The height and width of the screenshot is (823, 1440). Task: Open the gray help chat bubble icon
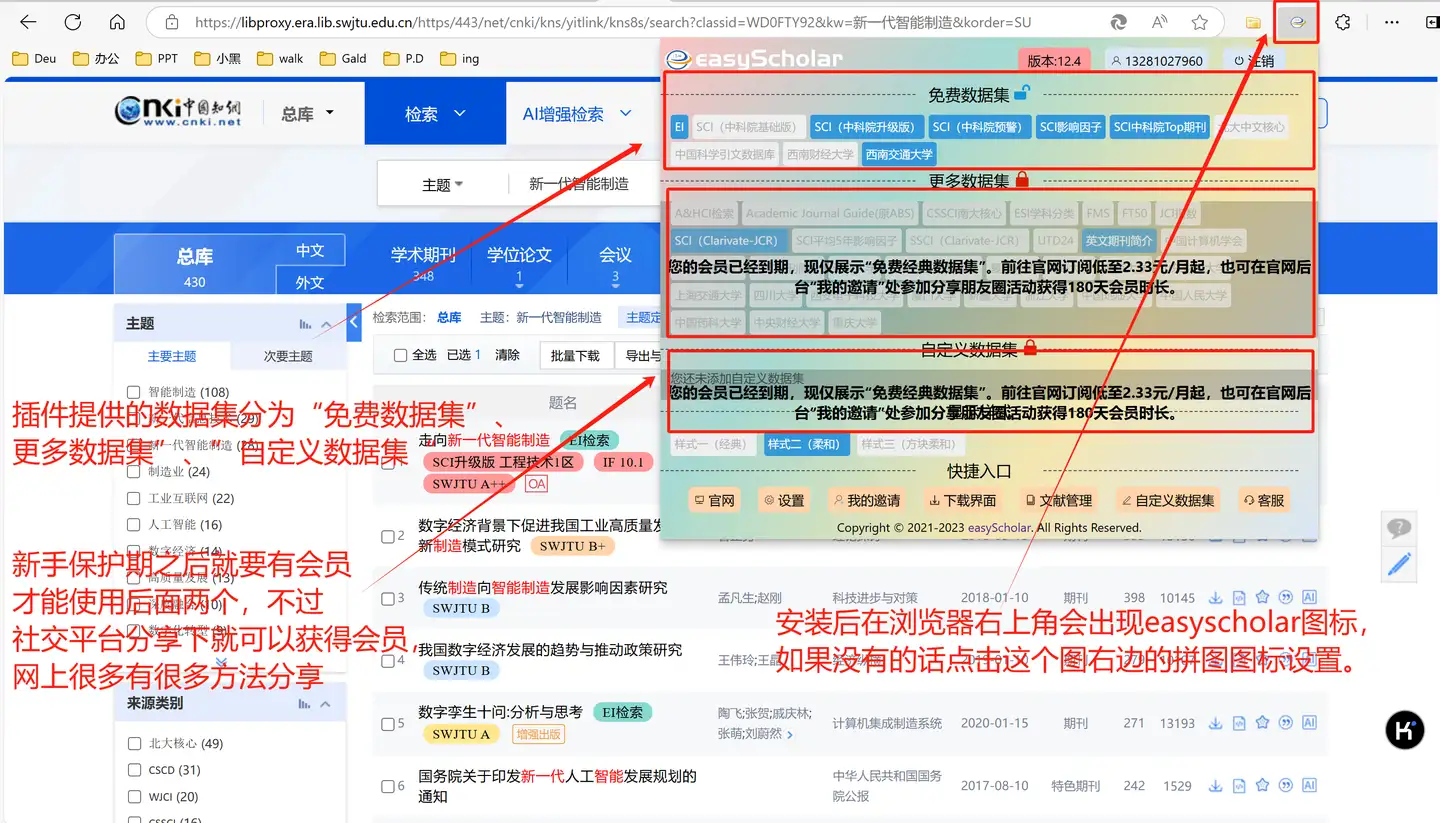1399,528
